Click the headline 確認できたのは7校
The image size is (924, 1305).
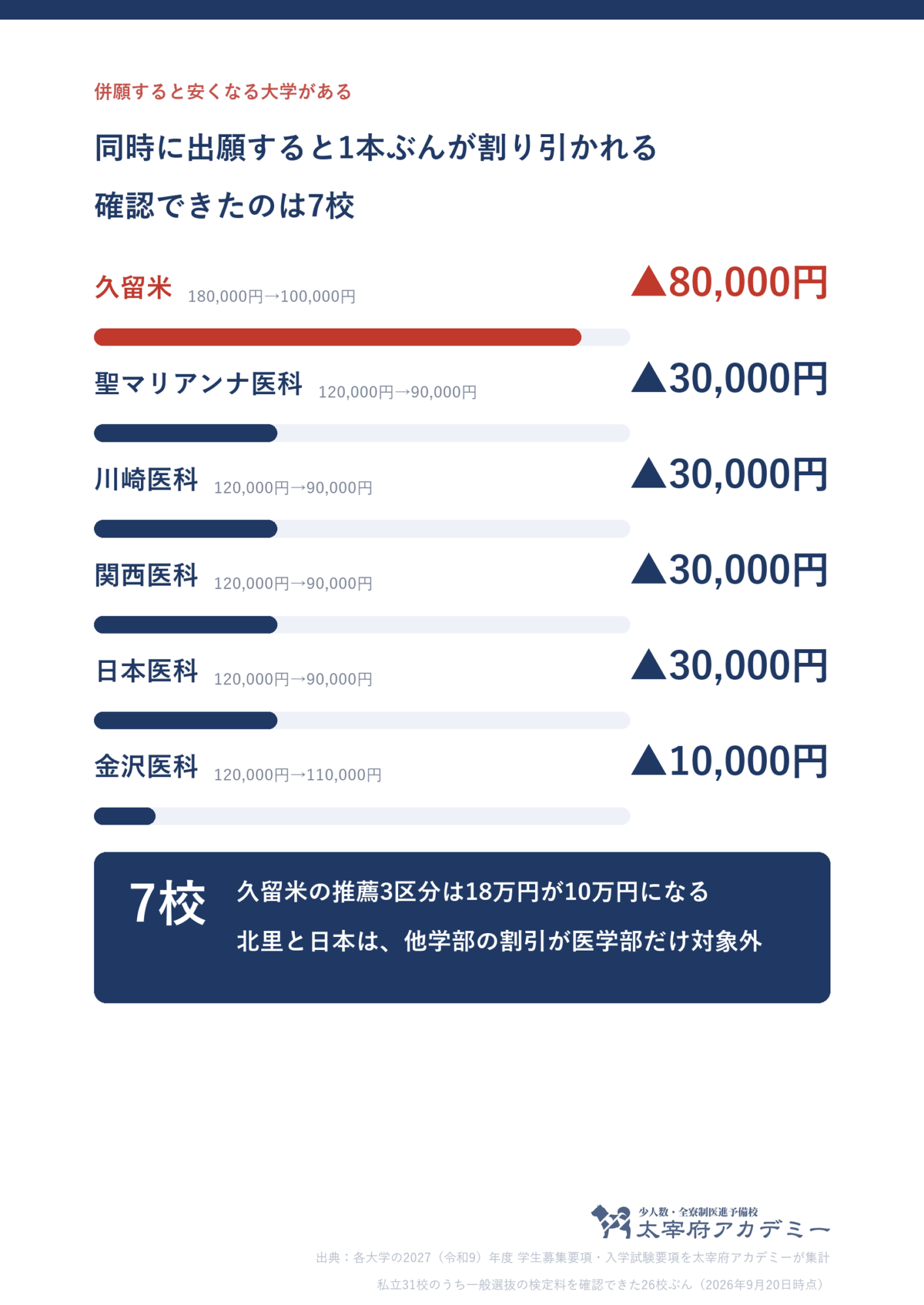(224, 206)
